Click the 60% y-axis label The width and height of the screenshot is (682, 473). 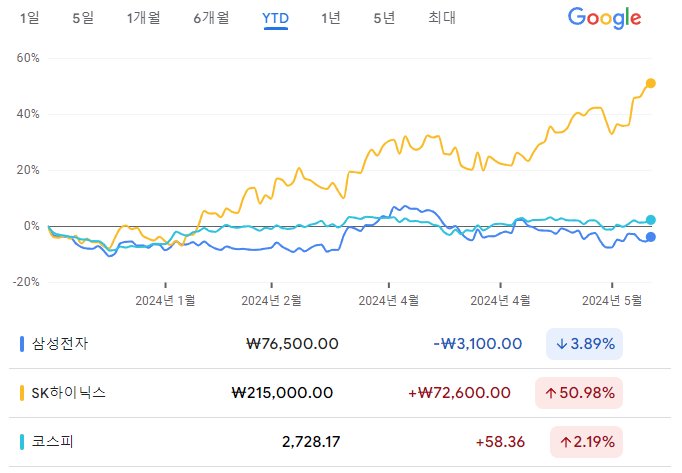tap(28, 58)
